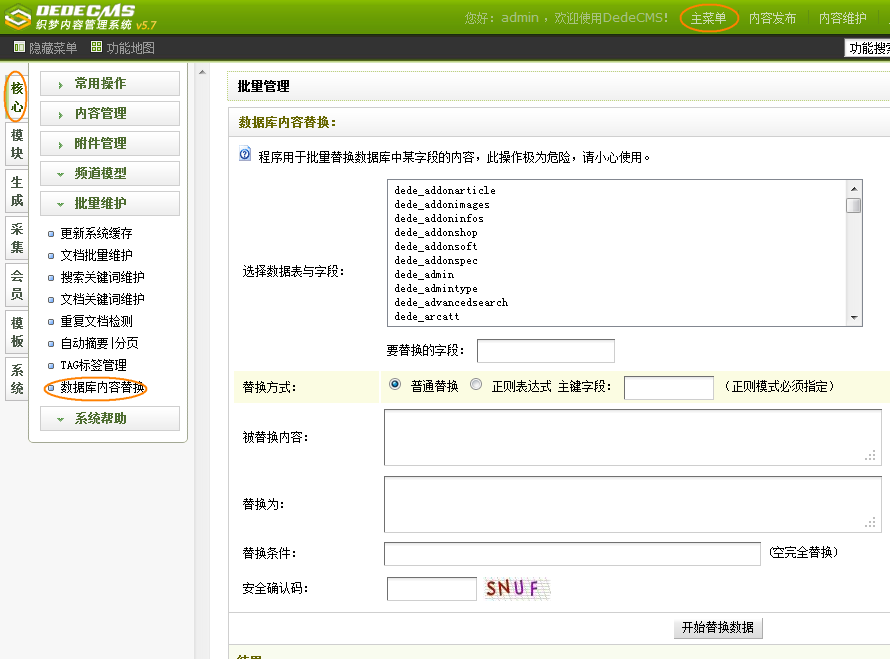The image size is (890, 659).
Task: Switch to the 模块 side tab
Action: [x=17, y=144]
